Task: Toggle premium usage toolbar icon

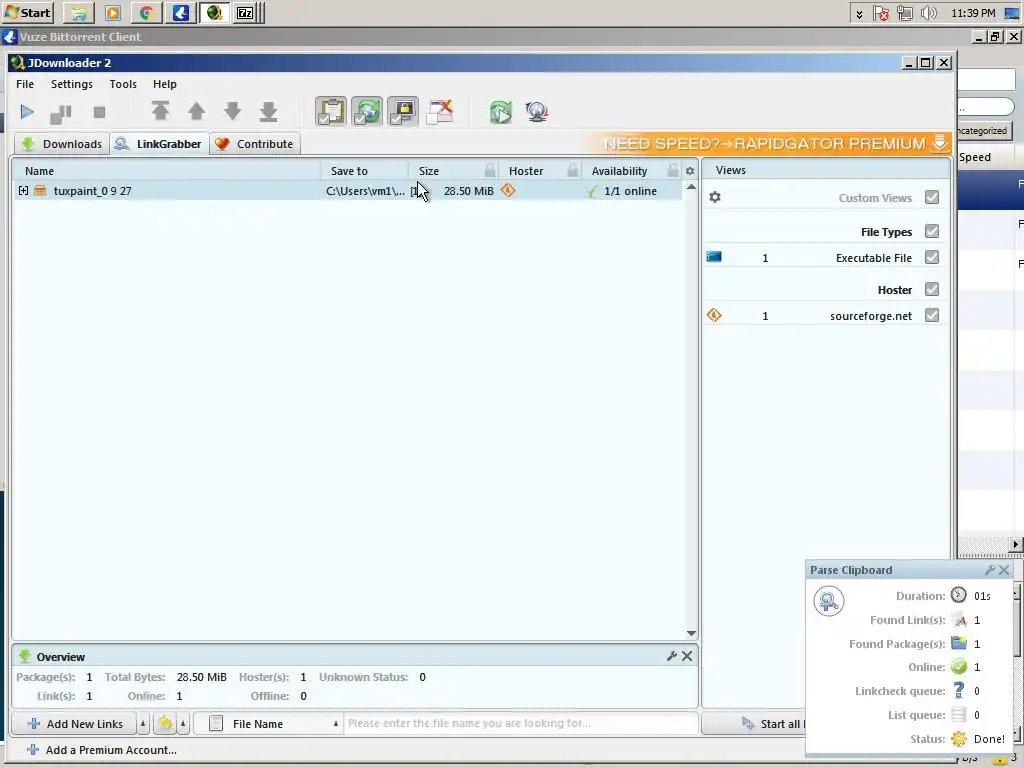Action: tap(403, 112)
